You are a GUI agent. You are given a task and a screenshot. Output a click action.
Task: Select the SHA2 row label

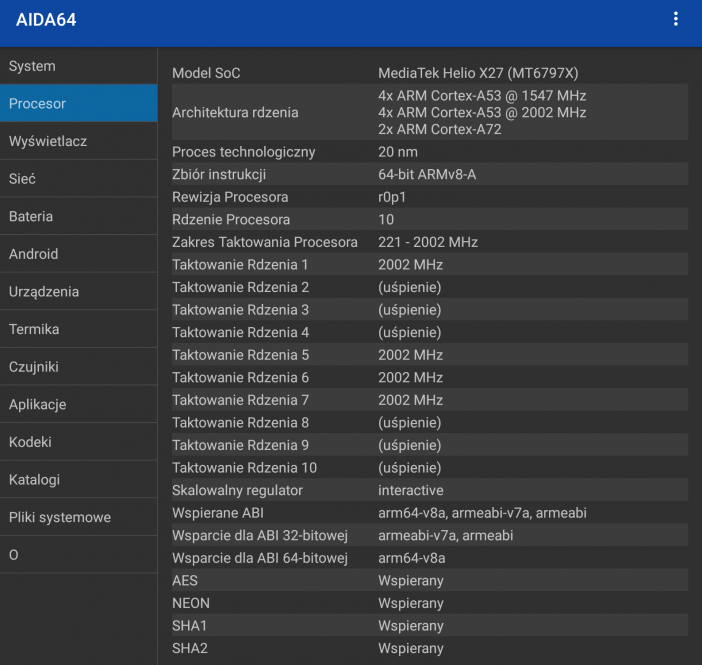point(190,648)
